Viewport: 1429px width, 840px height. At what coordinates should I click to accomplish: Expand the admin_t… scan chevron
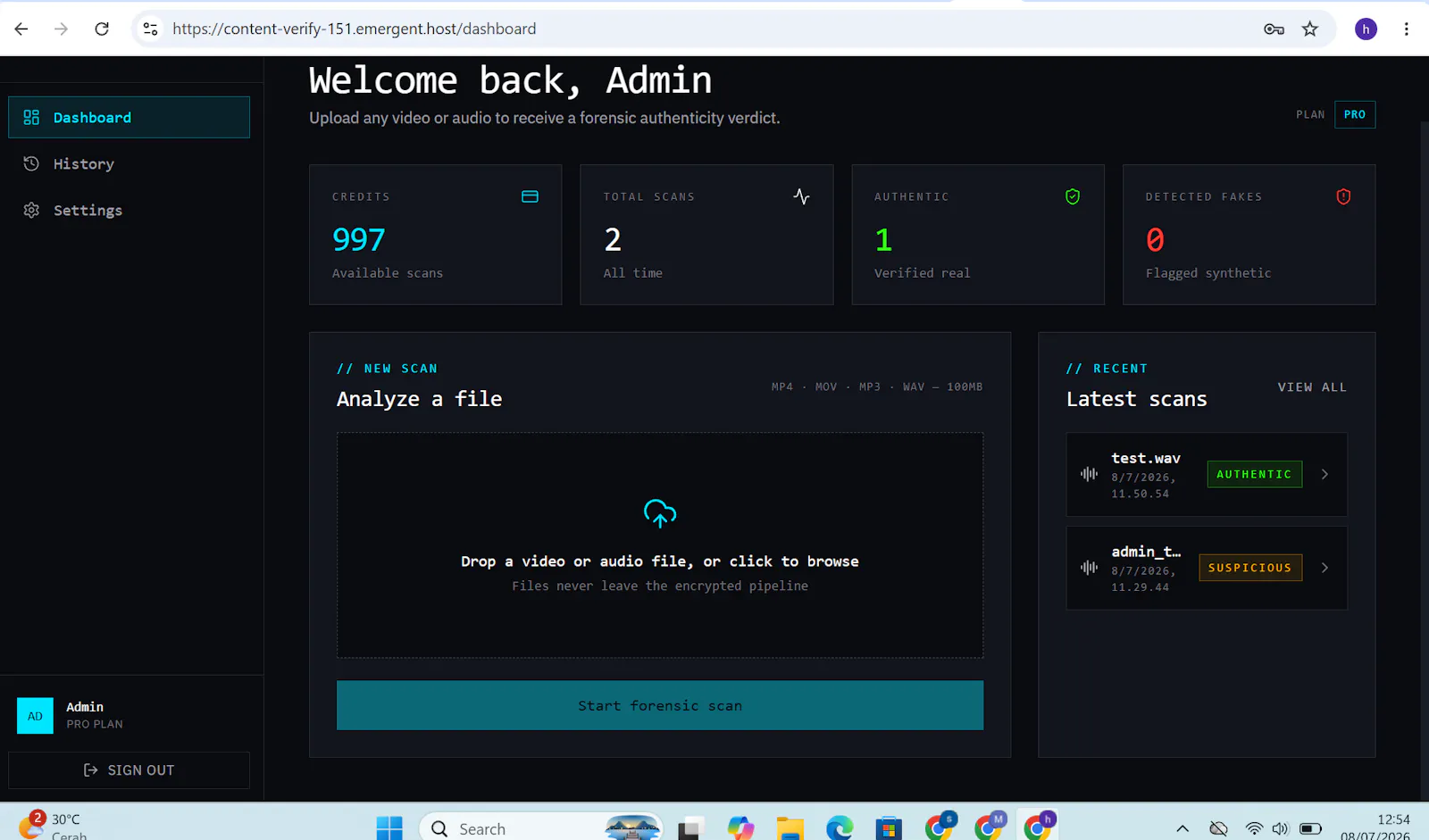click(1325, 568)
